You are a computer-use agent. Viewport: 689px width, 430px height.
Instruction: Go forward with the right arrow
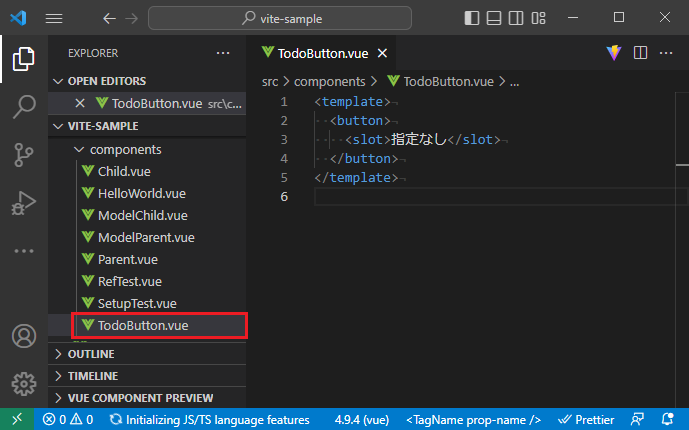(131, 18)
